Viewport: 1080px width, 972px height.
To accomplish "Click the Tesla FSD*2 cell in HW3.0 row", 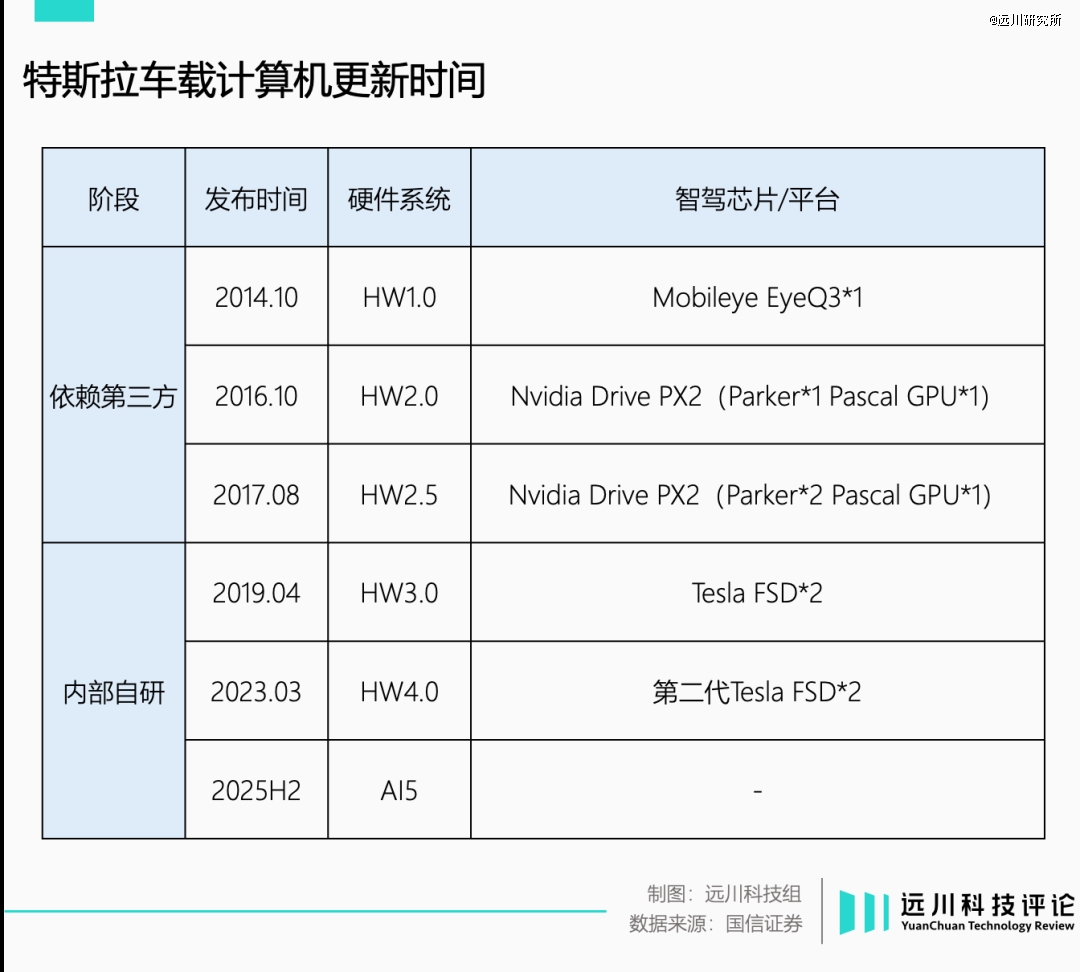I will (x=758, y=592).
